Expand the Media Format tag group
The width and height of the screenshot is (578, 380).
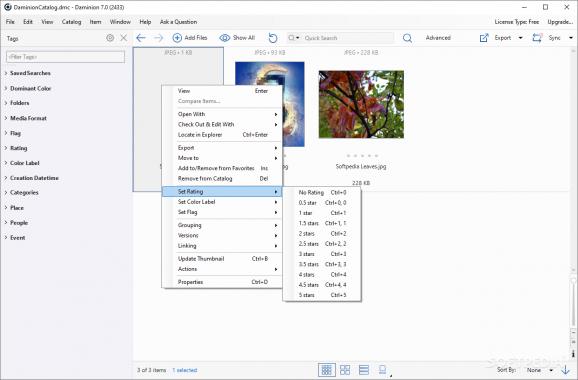pos(6,118)
